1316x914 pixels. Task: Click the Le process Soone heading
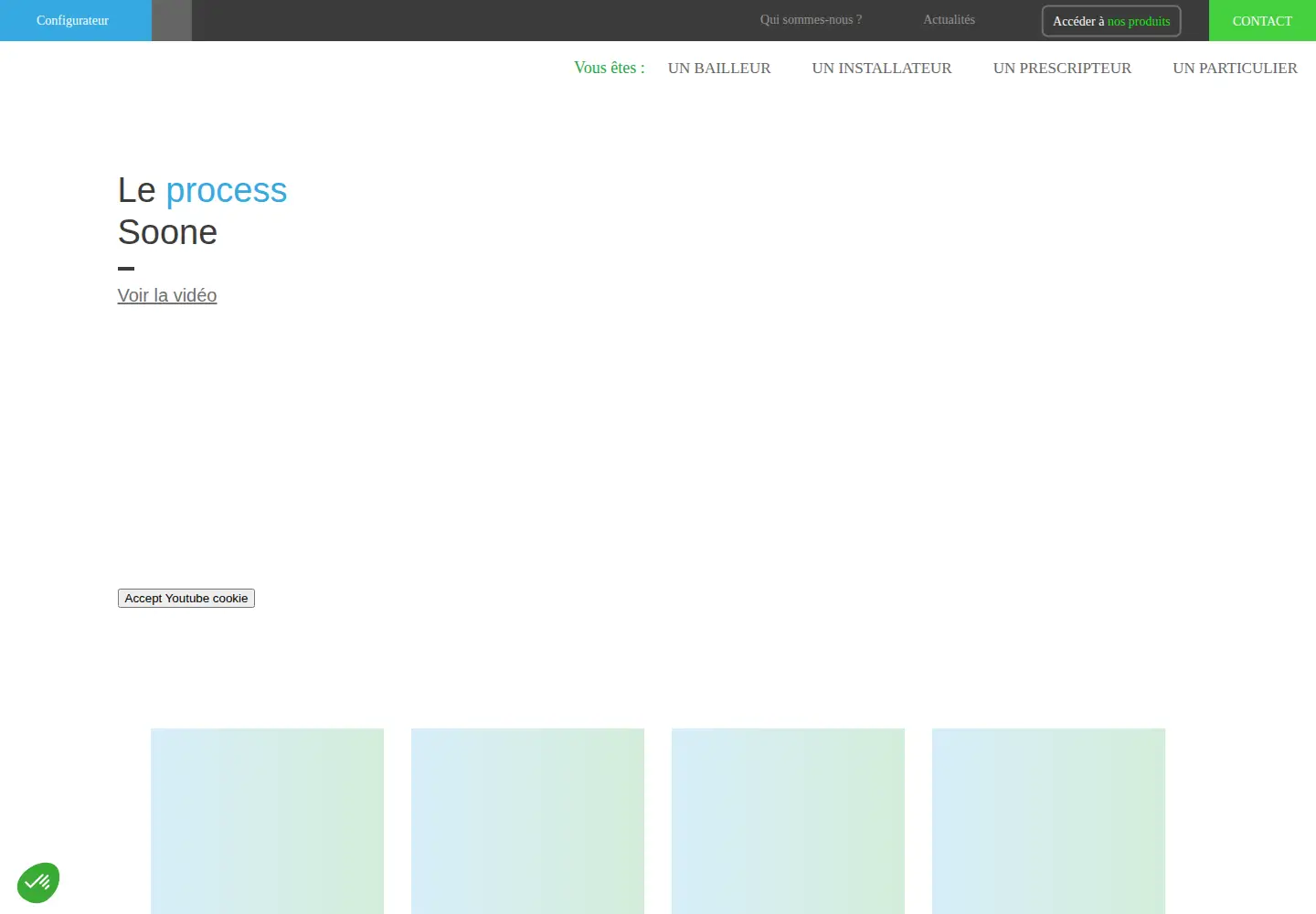coord(202,211)
